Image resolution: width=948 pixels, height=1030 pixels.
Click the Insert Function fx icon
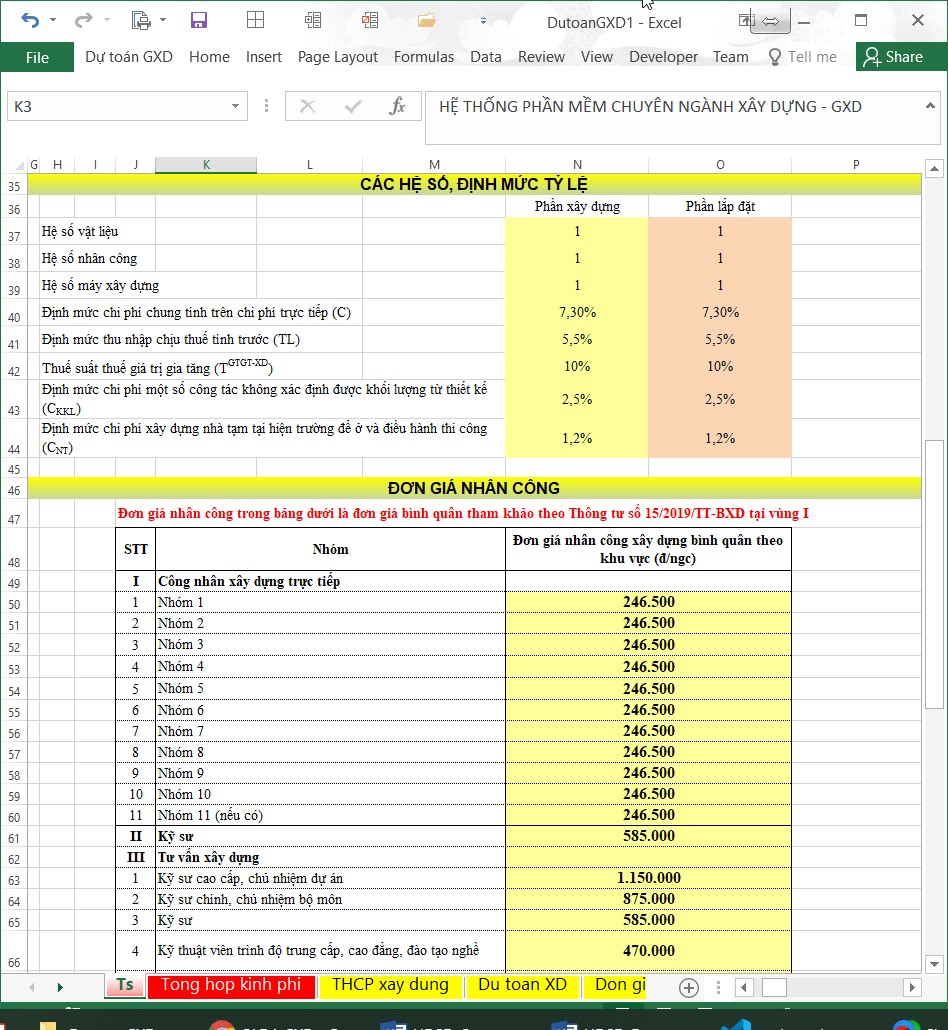click(x=397, y=106)
